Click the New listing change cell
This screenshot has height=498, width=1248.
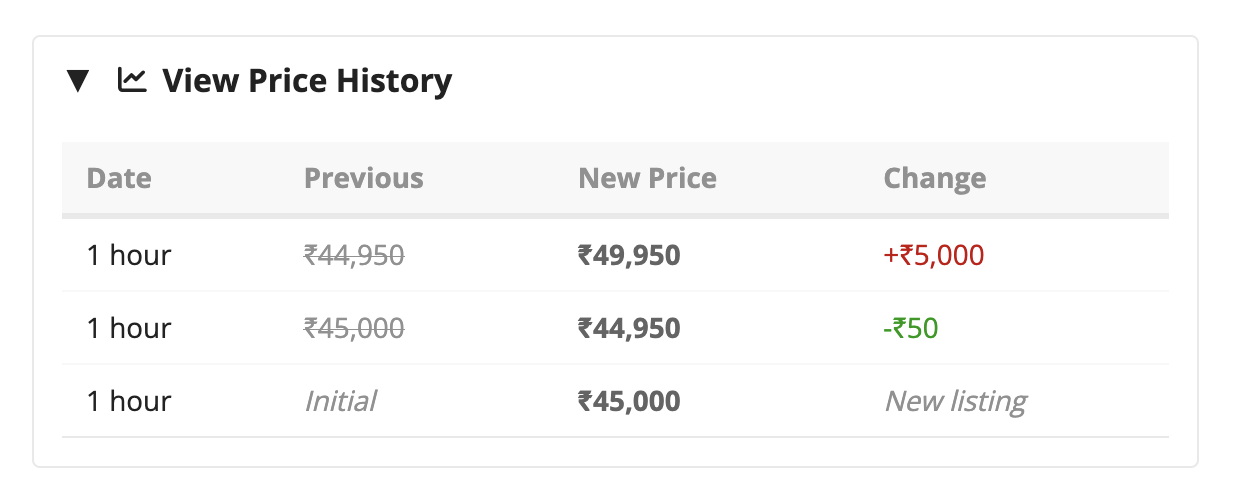click(x=955, y=401)
